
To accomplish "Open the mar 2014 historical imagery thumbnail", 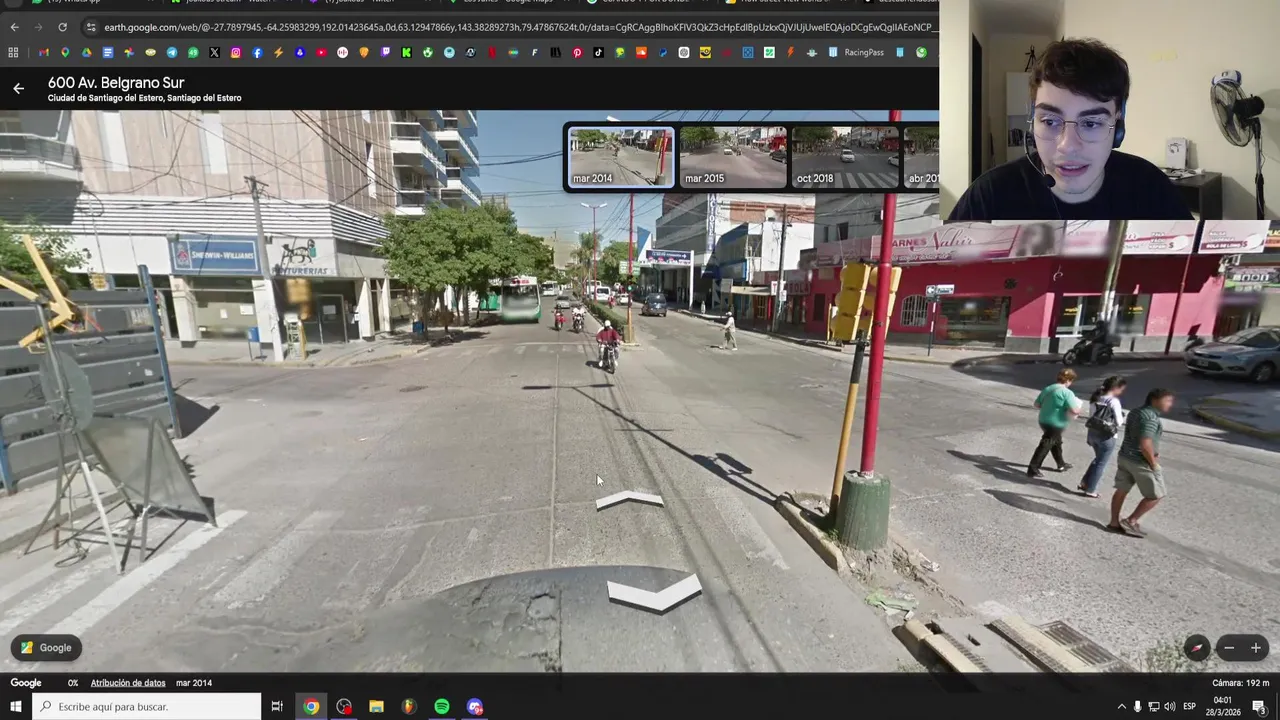I will tap(621, 157).
